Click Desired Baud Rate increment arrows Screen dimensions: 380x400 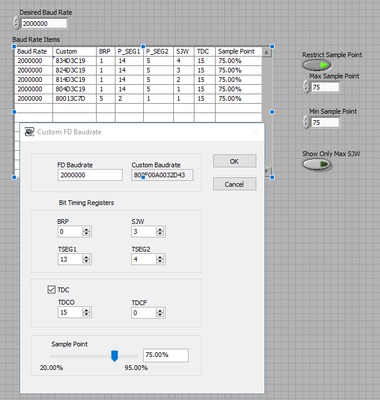coord(16,23)
